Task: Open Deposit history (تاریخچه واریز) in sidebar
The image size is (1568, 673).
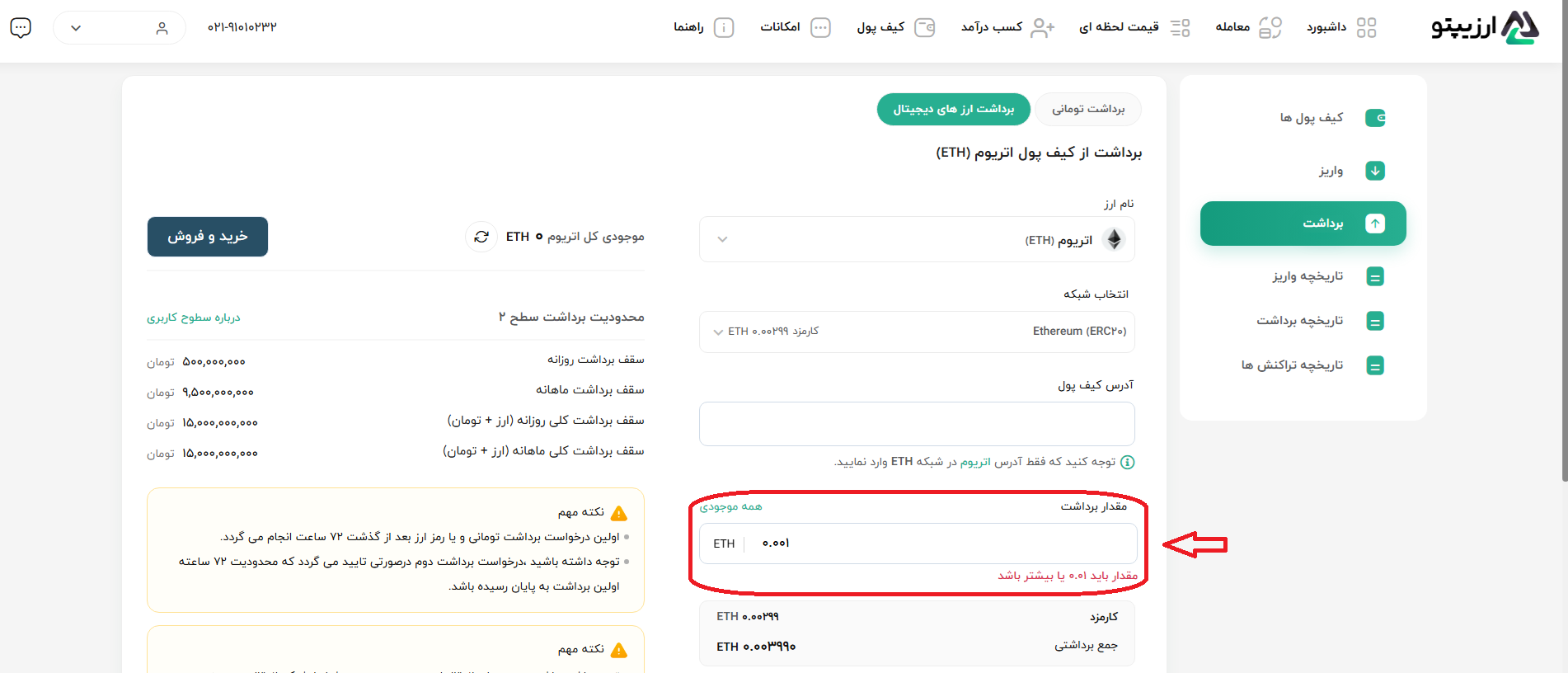Action: point(1307,276)
